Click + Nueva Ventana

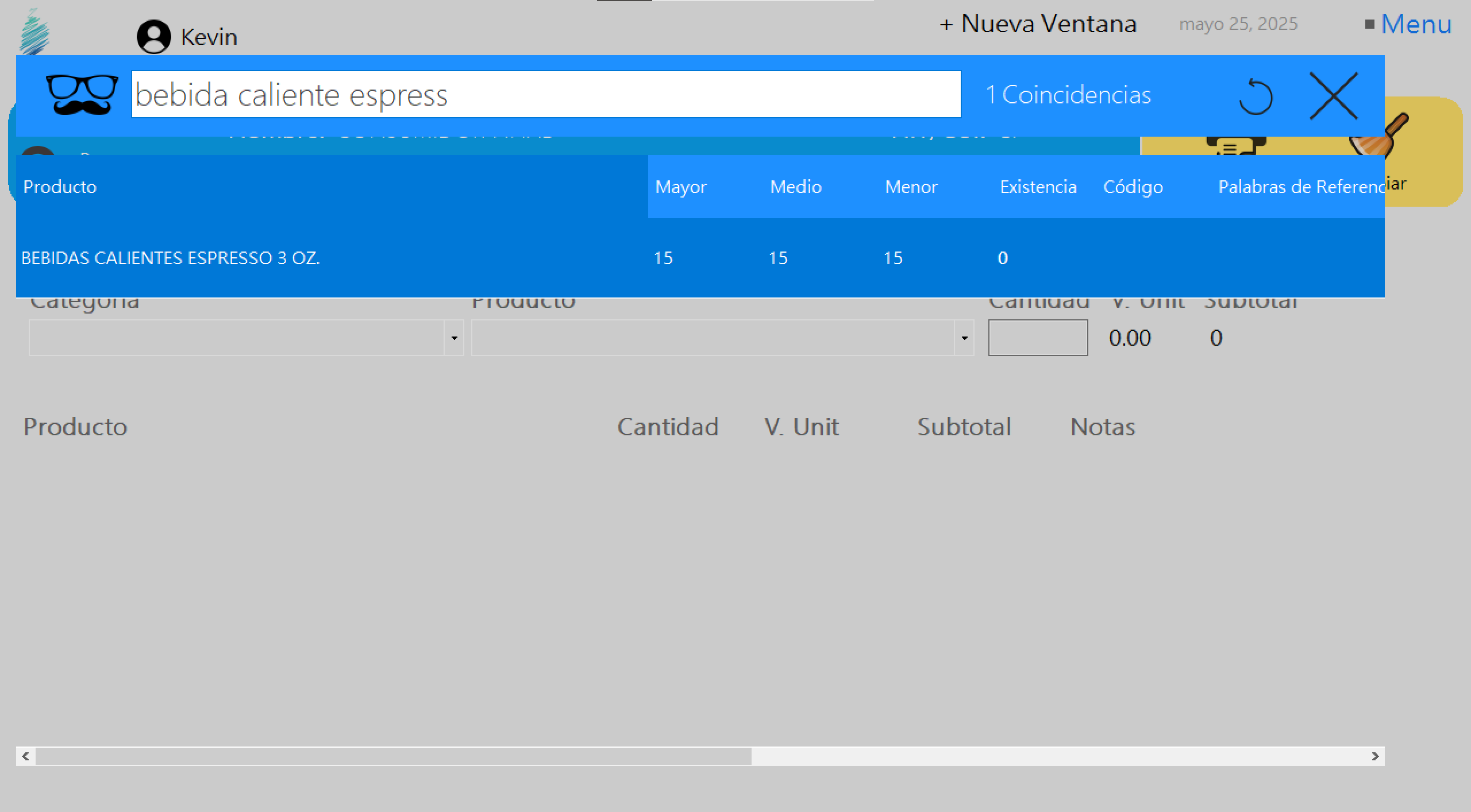click(1038, 24)
